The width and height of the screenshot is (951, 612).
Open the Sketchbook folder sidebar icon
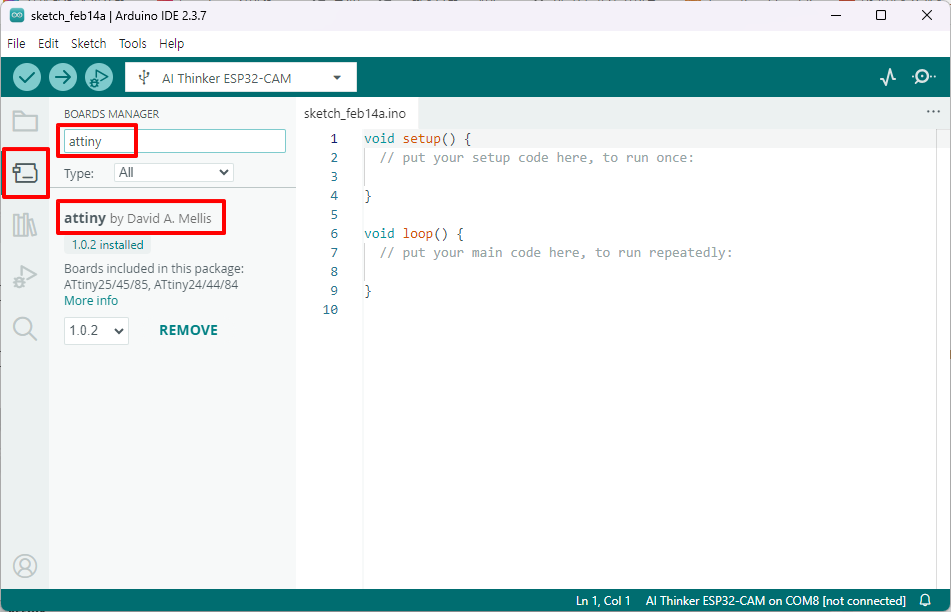pos(25,121)
